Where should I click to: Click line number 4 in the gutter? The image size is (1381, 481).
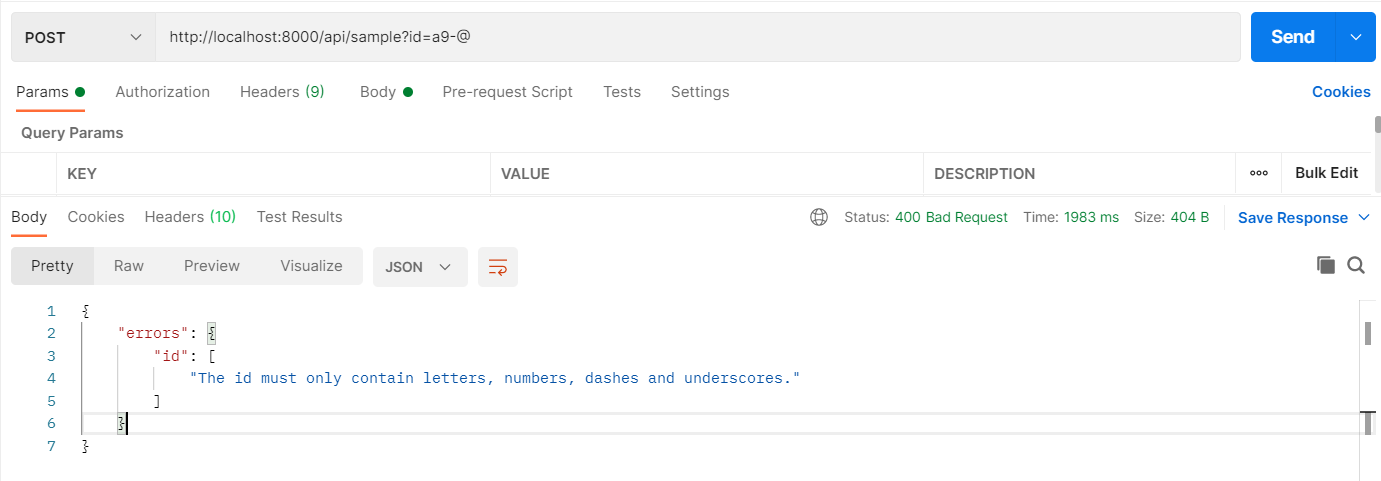(x=51, y=378)
